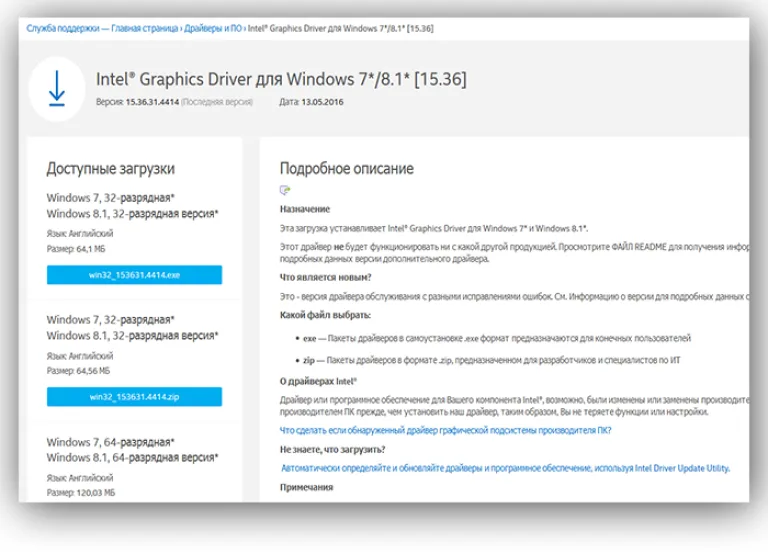Click the Доступные загрузки heading
Viewport: 768px width, 554px height.
[111, 169]
